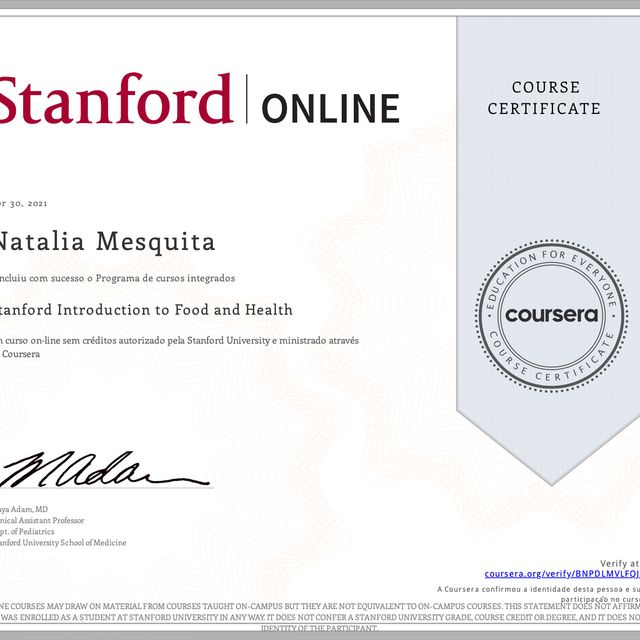Click the Dept. of Pediatrics line

(x=27, y=531)
